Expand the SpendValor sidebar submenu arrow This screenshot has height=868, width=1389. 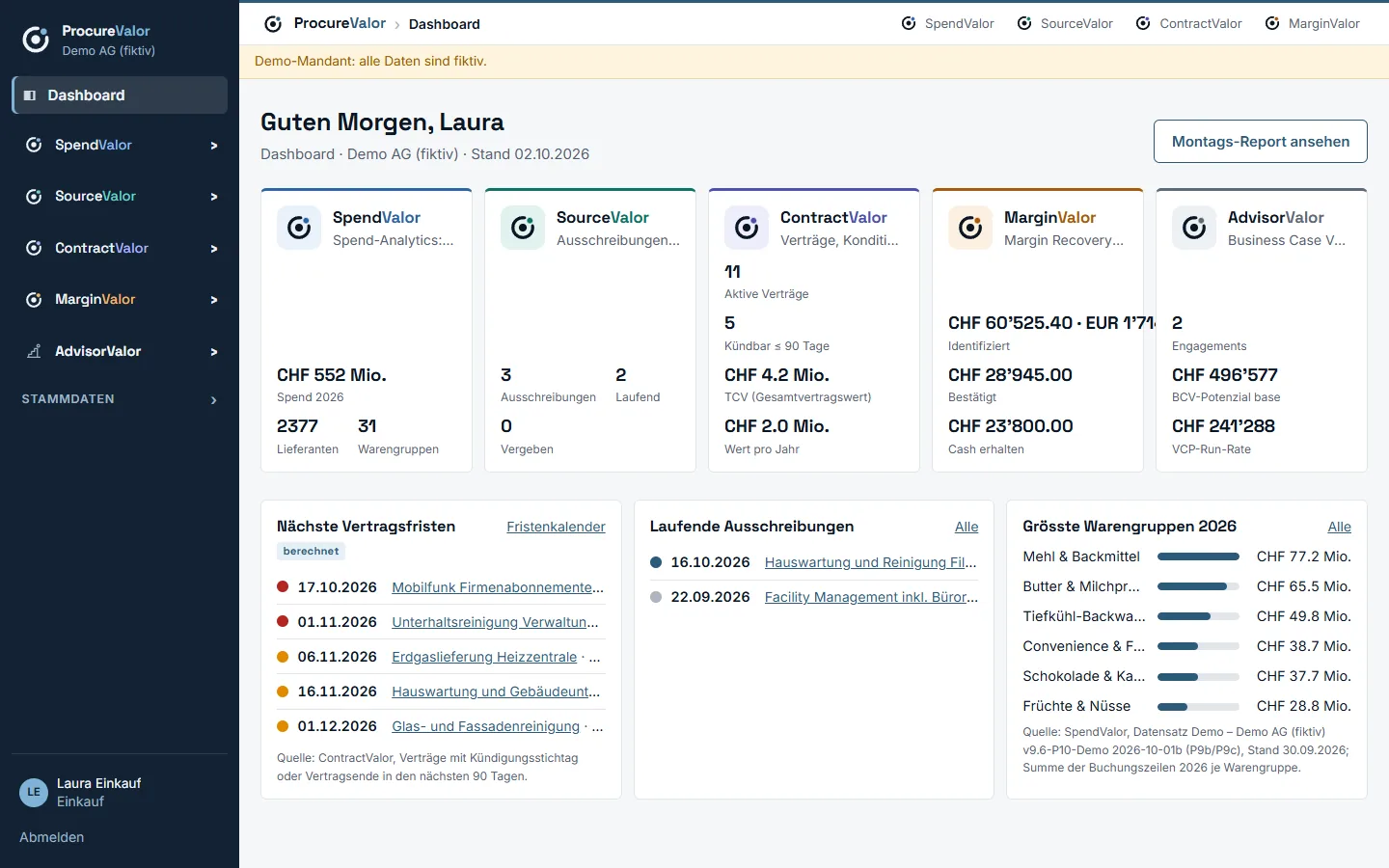pyautogui.click(x=214, y=146)
